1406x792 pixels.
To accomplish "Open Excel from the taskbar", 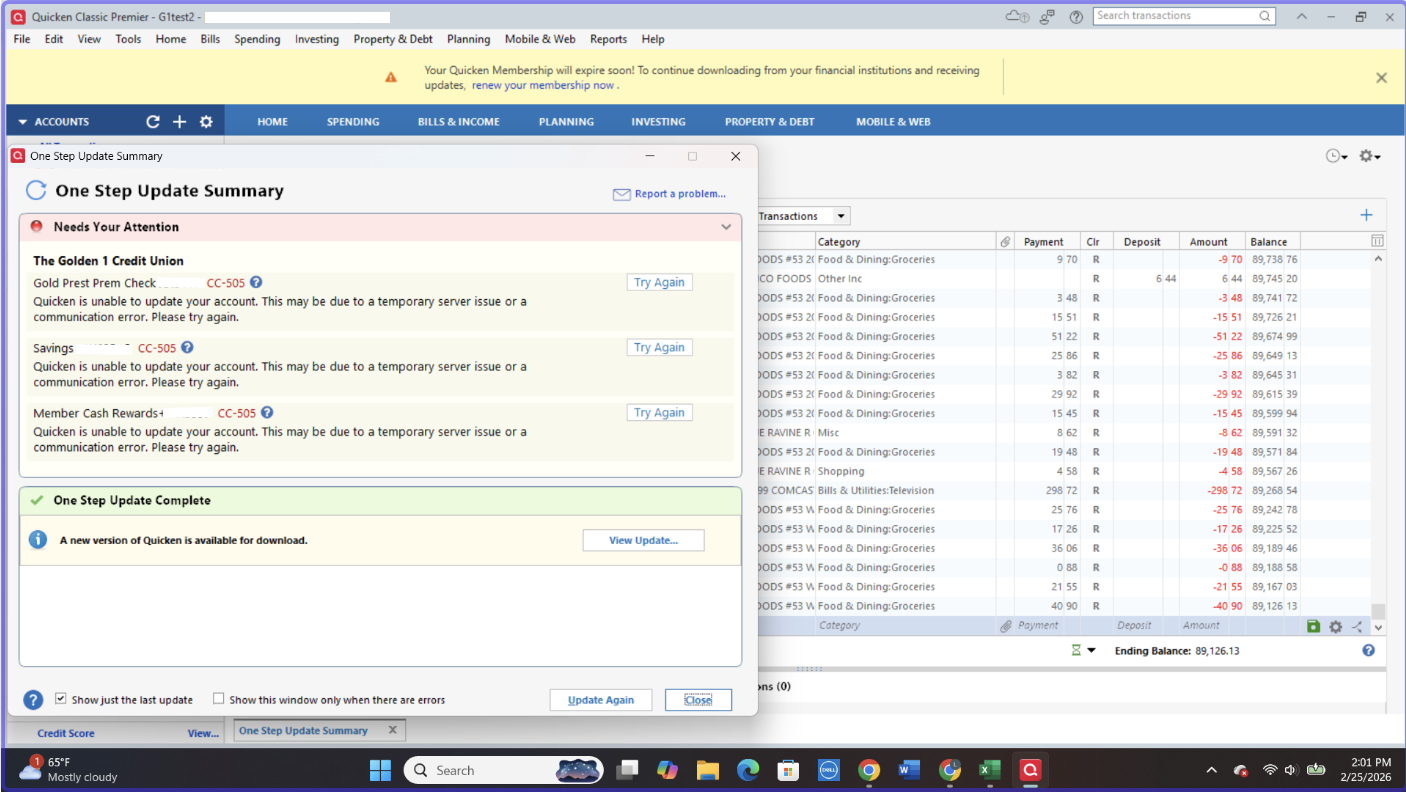I will [x=989, y=770].
